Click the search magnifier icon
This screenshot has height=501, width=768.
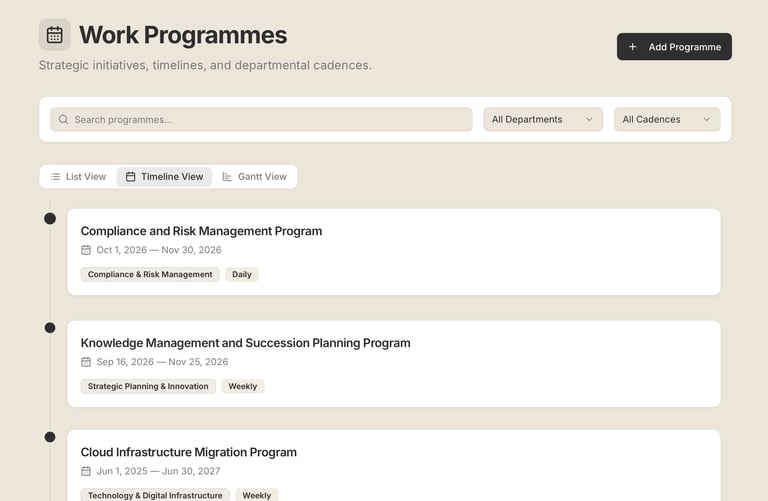pos(63,120)
